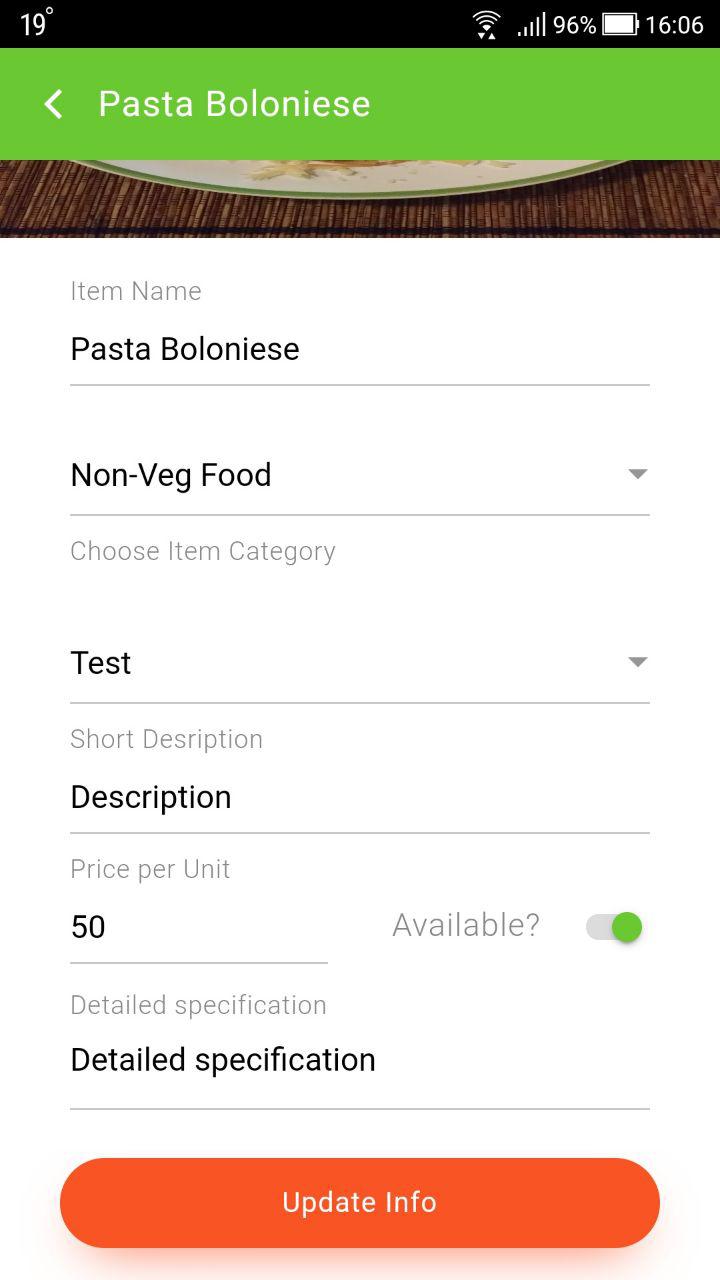Tap the Wi-Fi status icon

tap(486, 25)
